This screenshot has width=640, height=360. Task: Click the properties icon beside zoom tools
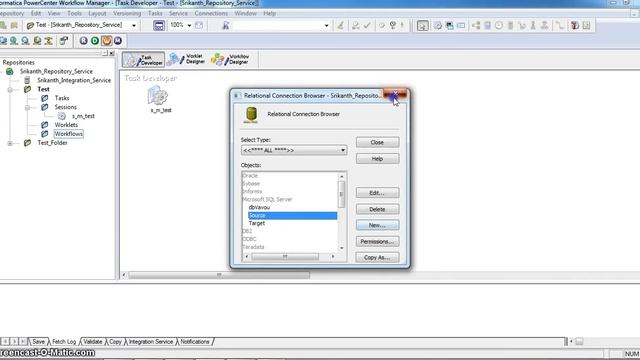click(64, 40)
